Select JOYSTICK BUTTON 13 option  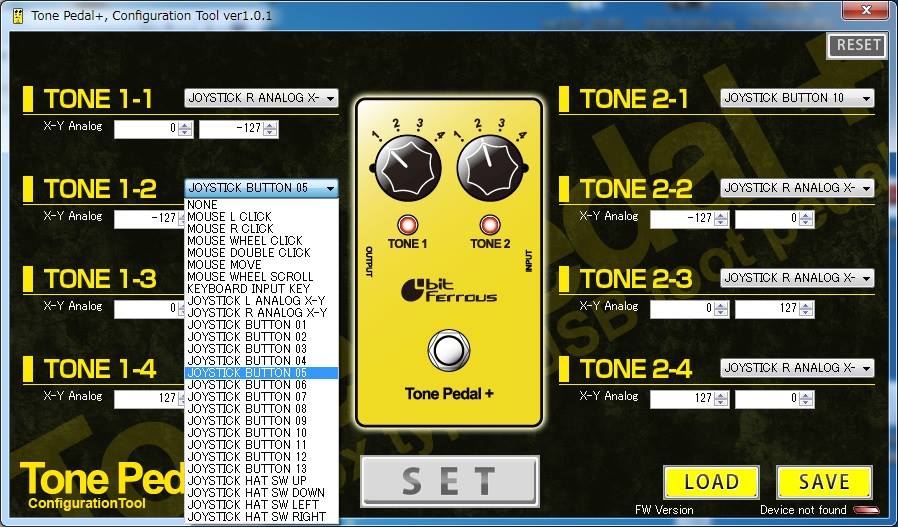(261, 469)
